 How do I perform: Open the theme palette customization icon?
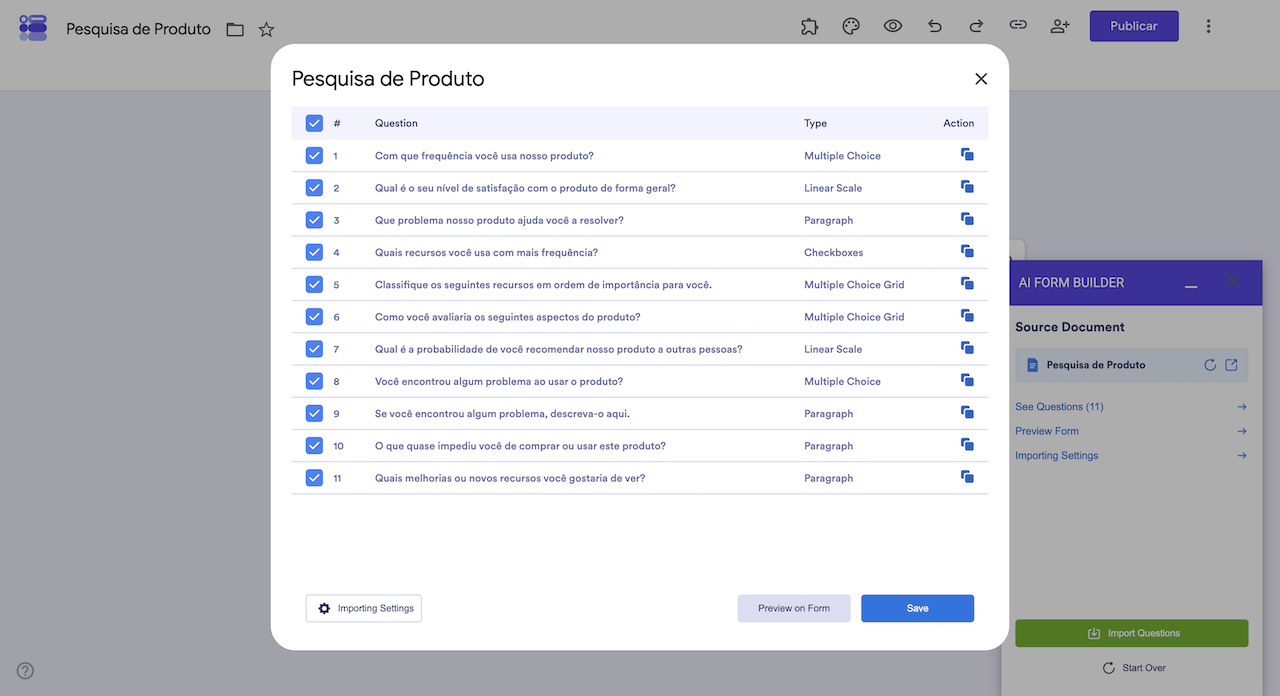click(x=851, y=26)
